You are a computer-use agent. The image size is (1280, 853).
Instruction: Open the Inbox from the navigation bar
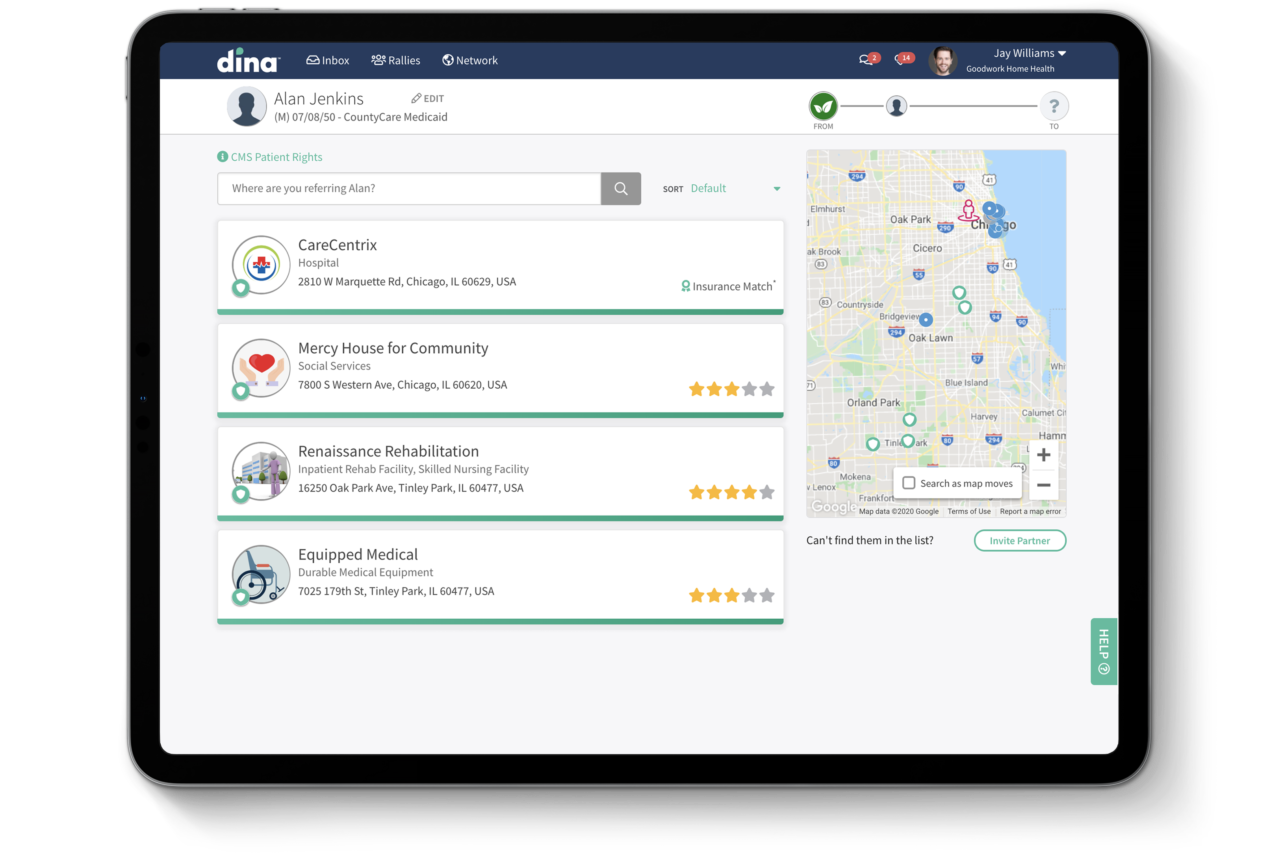[327, 60]
